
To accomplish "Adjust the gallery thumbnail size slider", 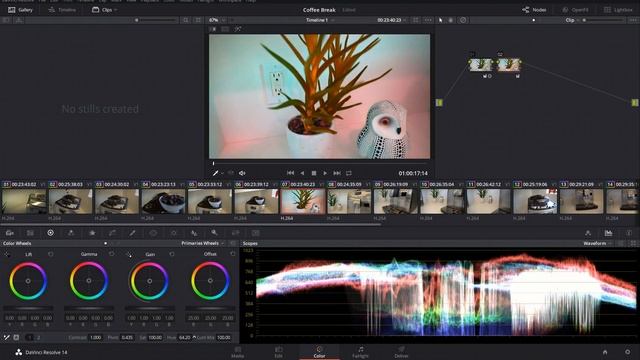I will [x=156, y=20].
